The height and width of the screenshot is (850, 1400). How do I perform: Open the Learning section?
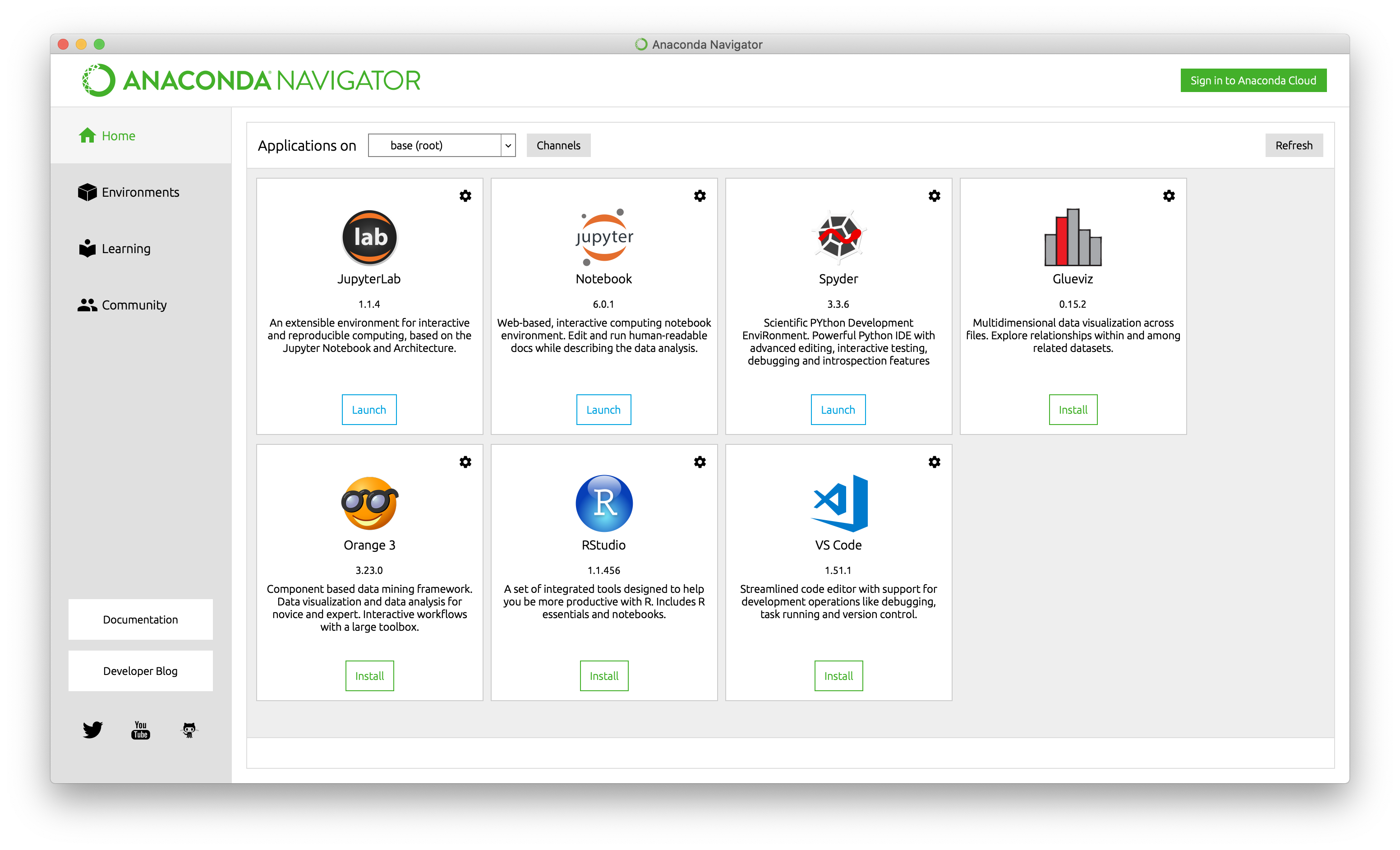click(x=125, y=248)
